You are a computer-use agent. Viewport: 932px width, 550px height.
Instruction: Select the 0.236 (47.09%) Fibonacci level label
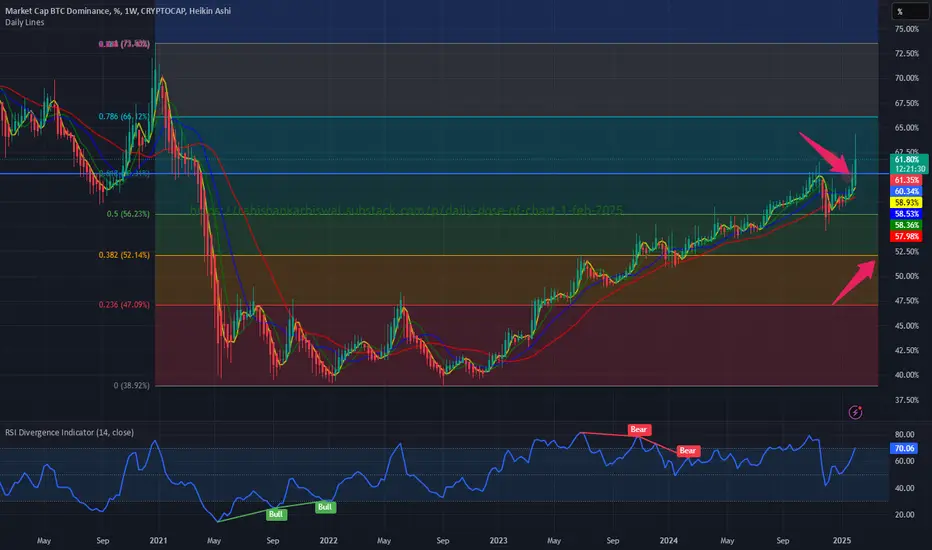pyautogui.click(x=124, y=305)
